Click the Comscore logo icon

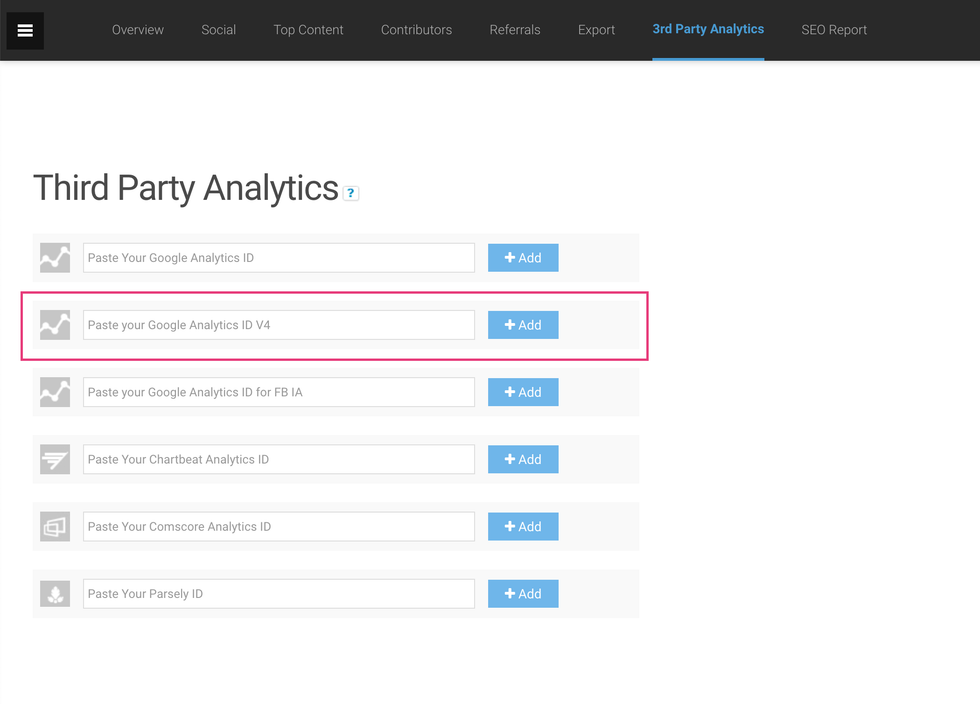click(x=55, y=526)
